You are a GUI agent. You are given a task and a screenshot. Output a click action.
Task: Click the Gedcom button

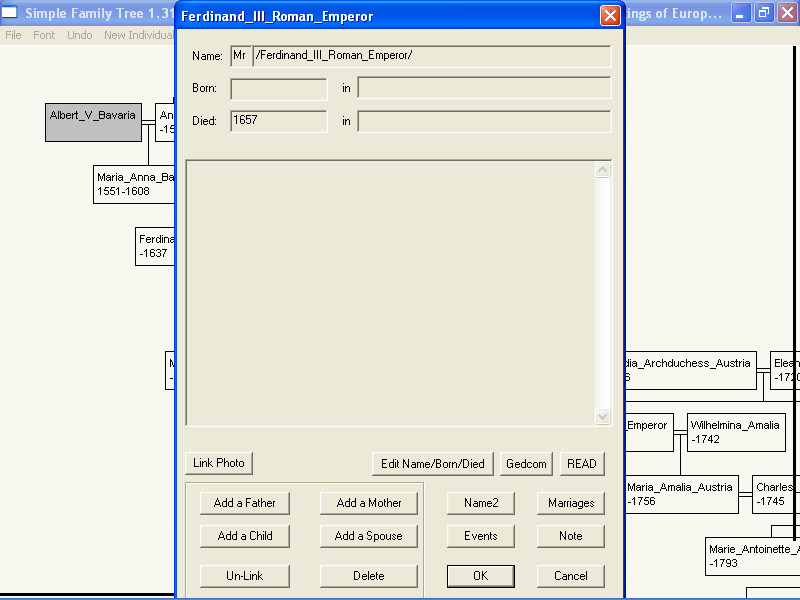coord(526,464)
